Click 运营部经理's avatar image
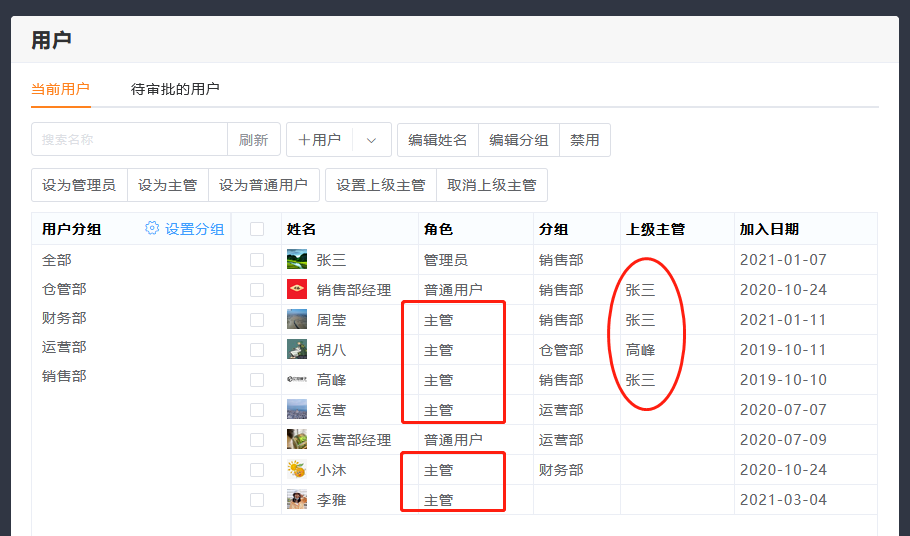 297,440
